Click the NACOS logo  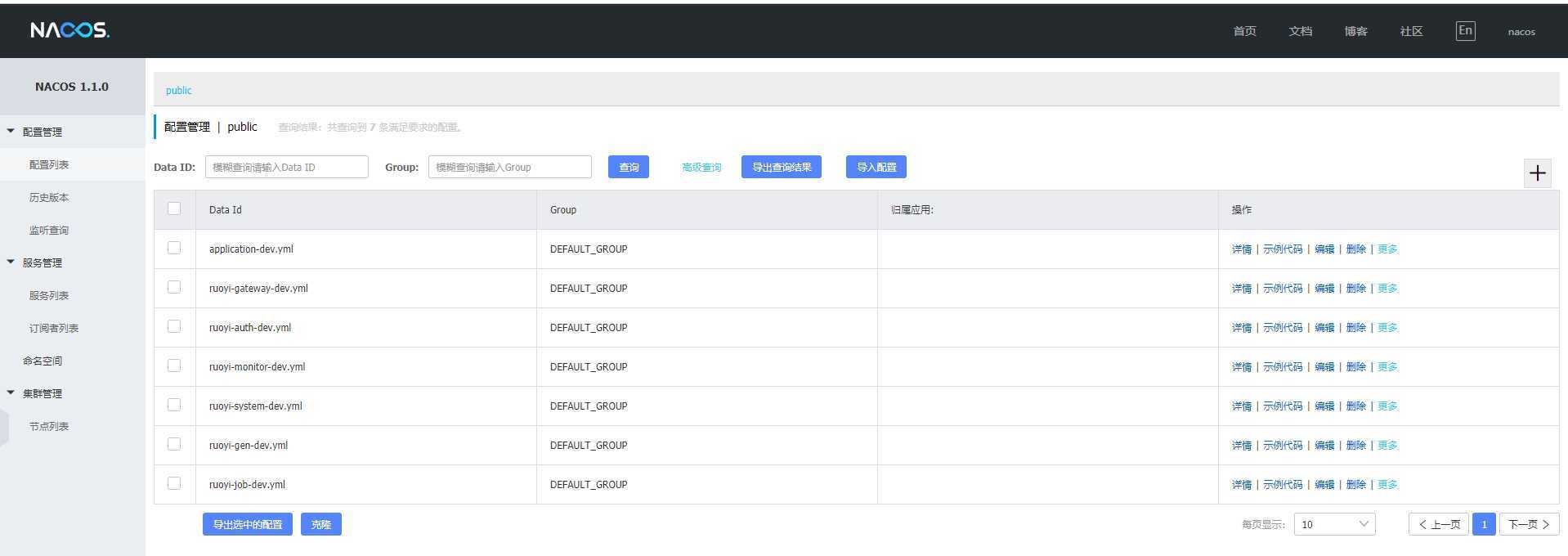(x=70, y=30)
